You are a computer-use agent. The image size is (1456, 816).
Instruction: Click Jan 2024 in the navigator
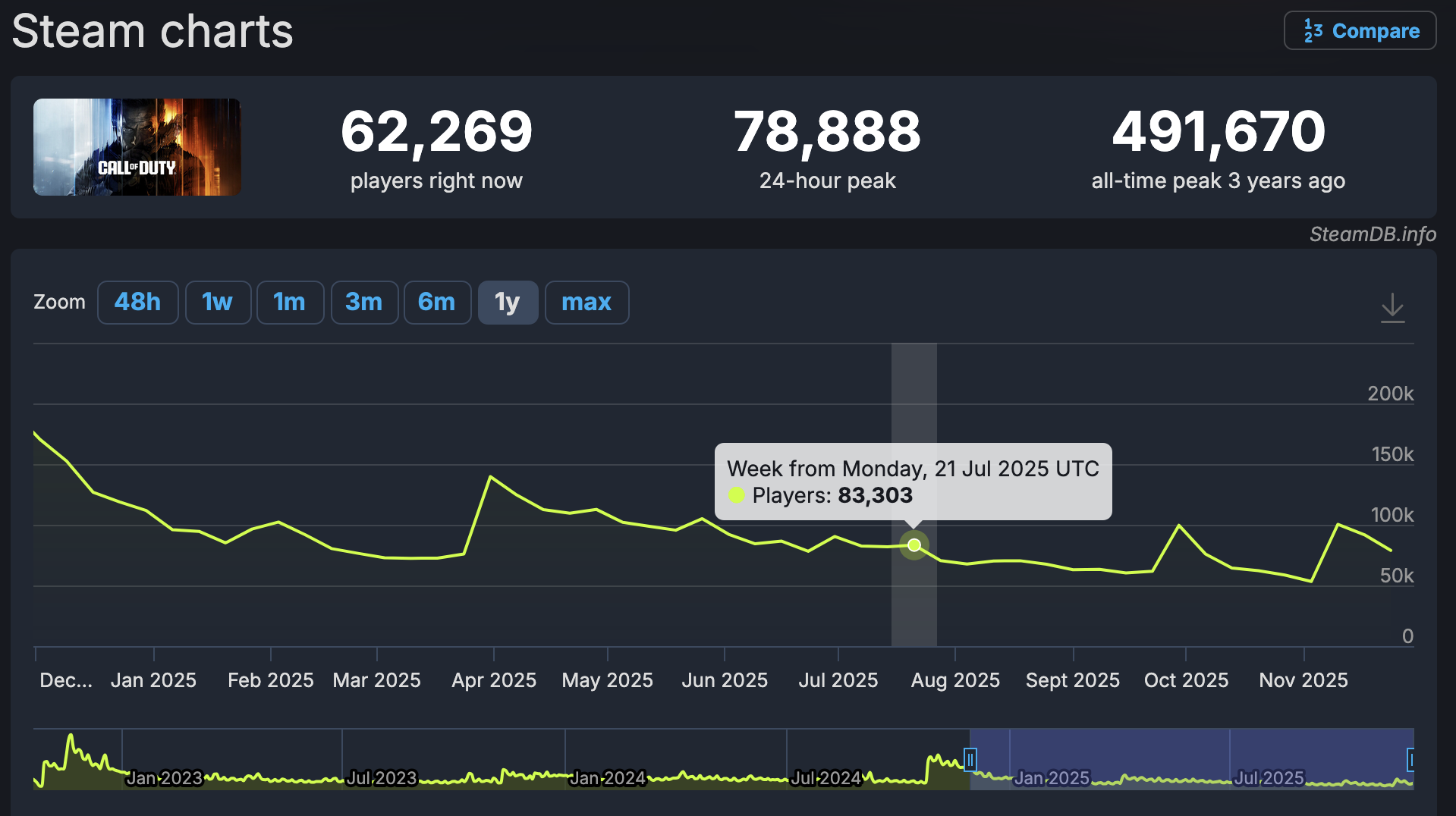coord(607,778)
